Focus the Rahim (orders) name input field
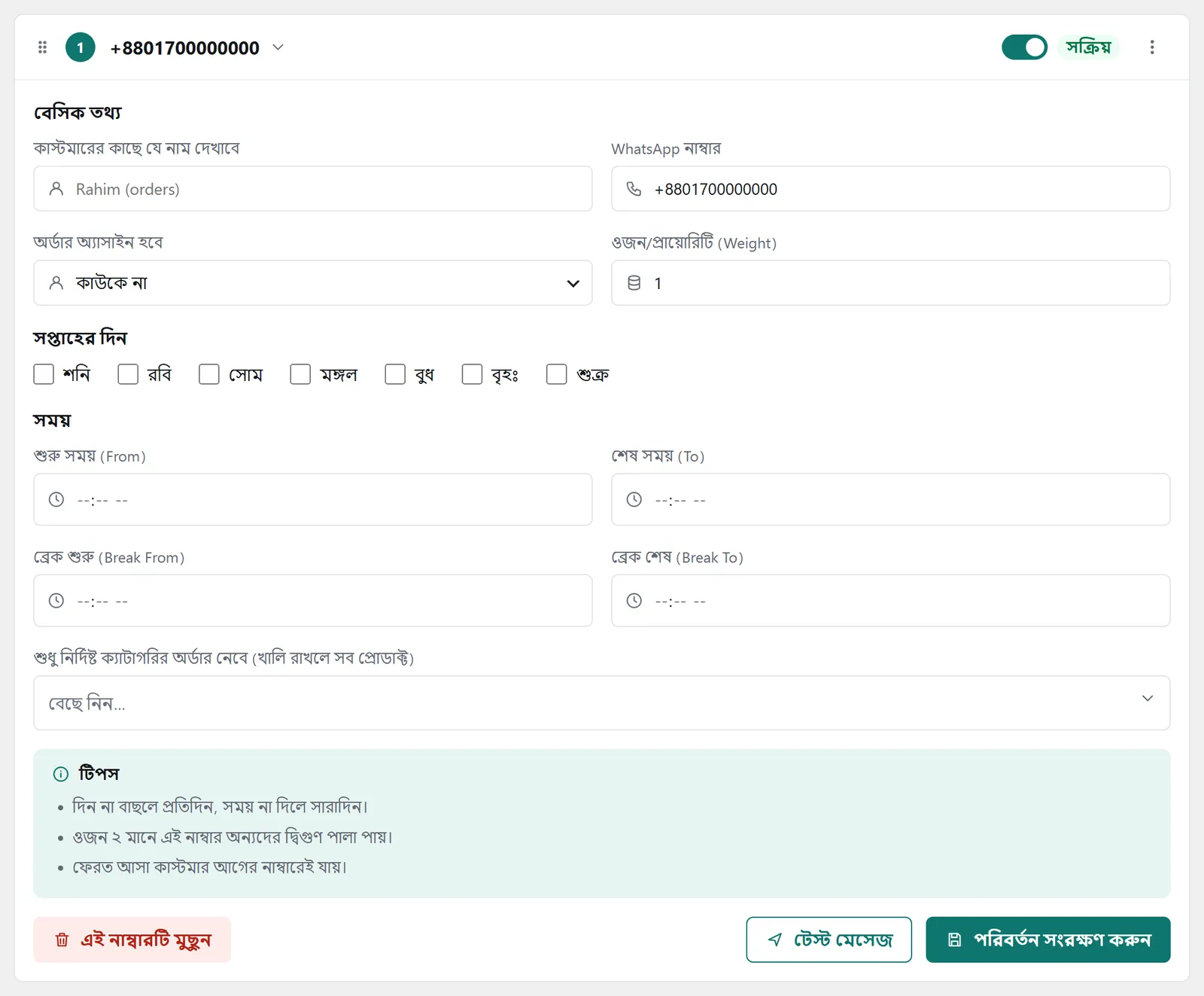This screenshot has height=996, width=1204. click(313, 189)
